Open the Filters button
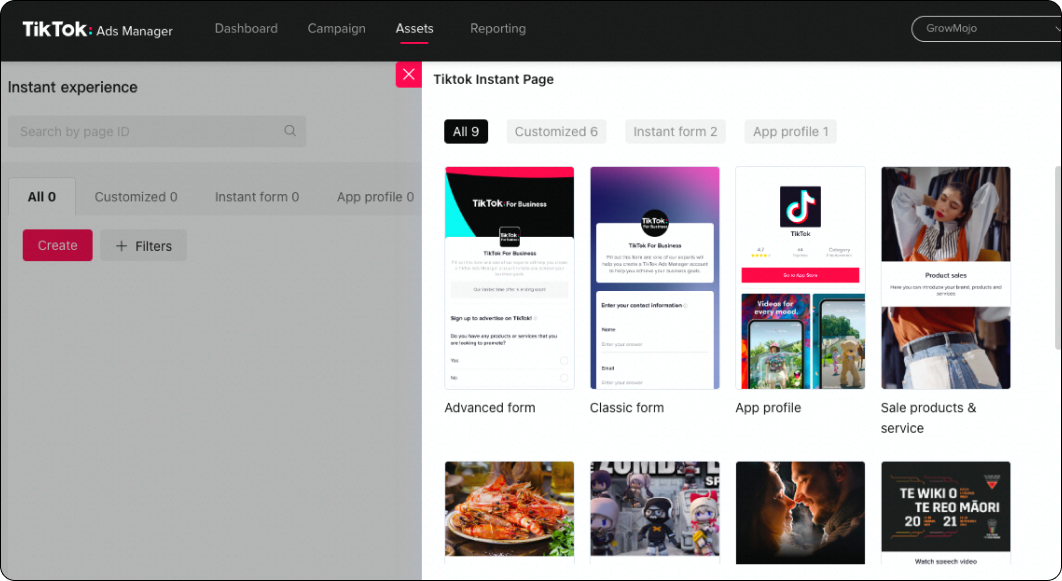The height and width of the screenshot is (581, 1062). (x=144, y=246)
